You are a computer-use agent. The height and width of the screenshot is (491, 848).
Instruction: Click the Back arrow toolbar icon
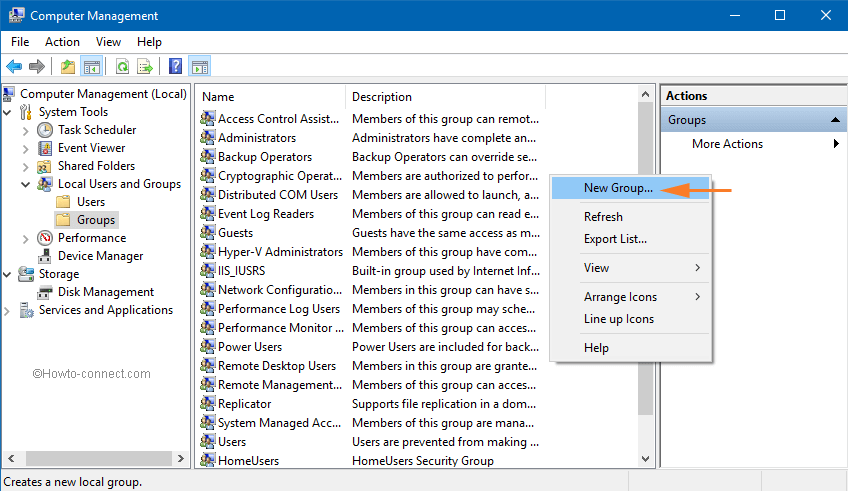(14, 67)
